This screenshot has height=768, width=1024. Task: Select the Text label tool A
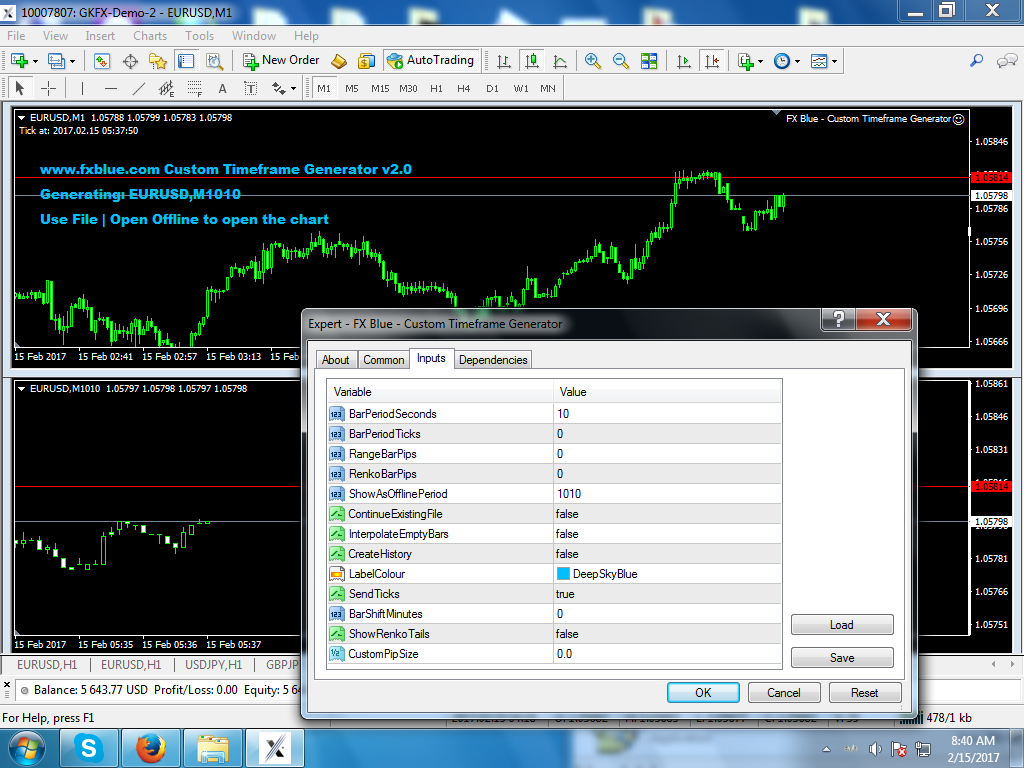[x=223, y=88]
